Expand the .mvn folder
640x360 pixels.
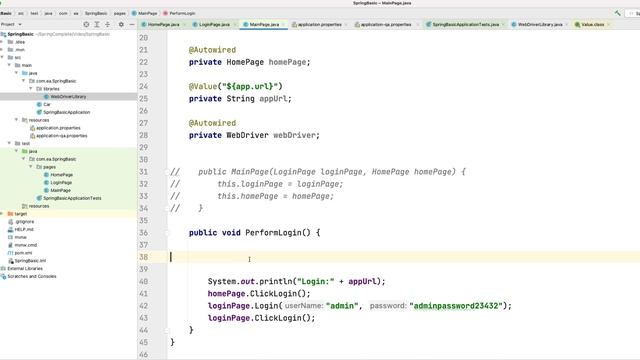(2, 50)
